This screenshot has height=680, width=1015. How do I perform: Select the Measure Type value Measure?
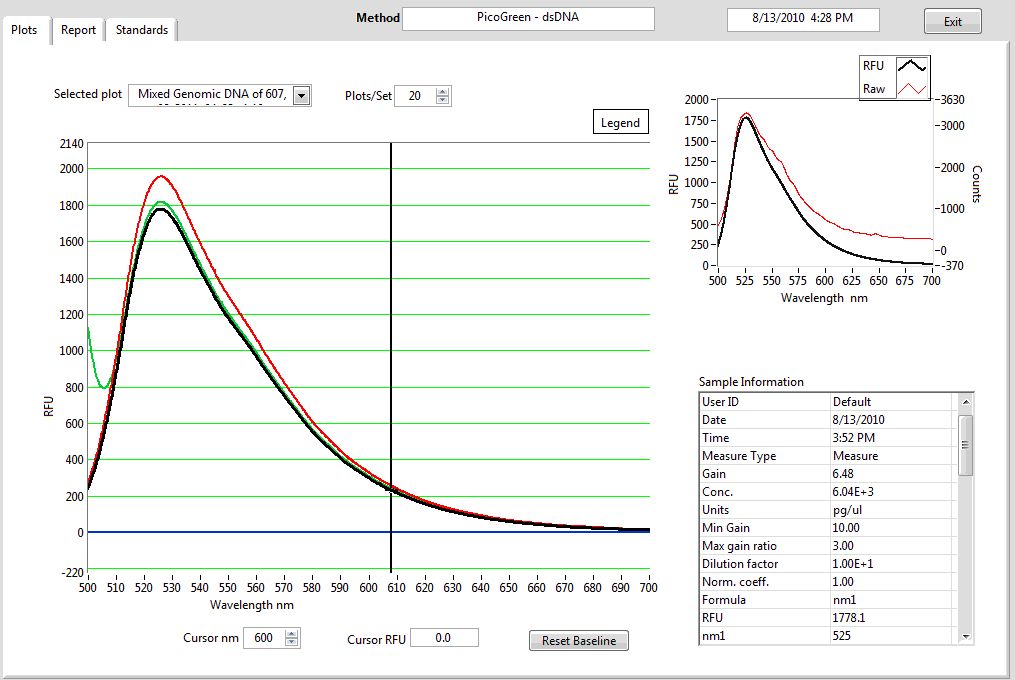point(855,456)
